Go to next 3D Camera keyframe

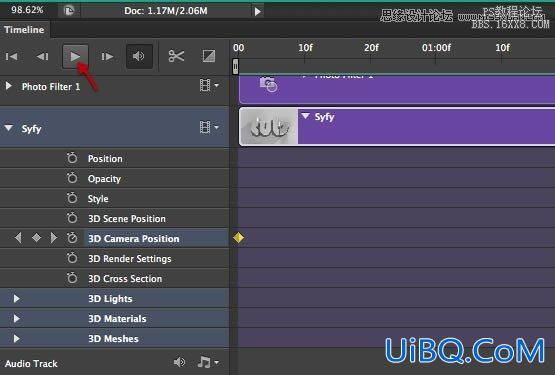click(53, 238)
